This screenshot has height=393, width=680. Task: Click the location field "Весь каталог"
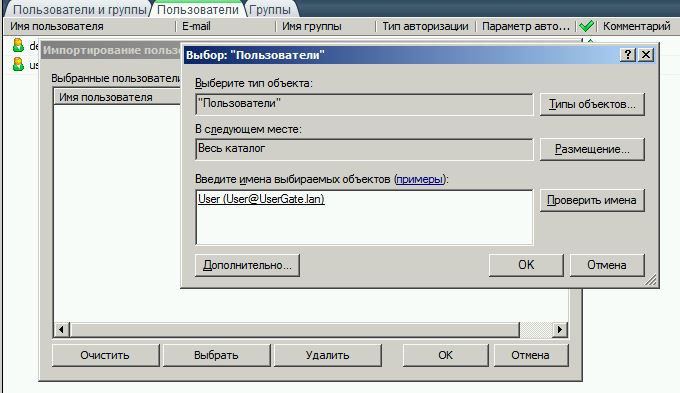pyautogui.click(x=364, y=150)
